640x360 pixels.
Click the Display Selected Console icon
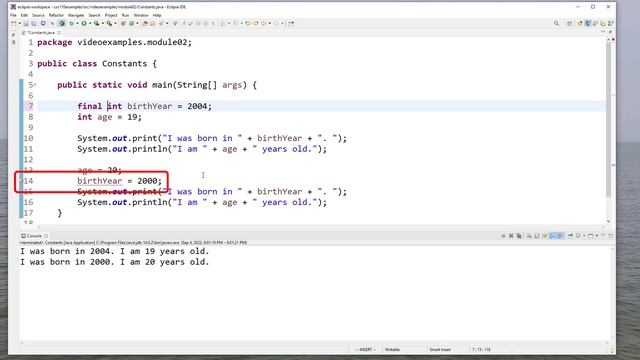click(578, 236)
